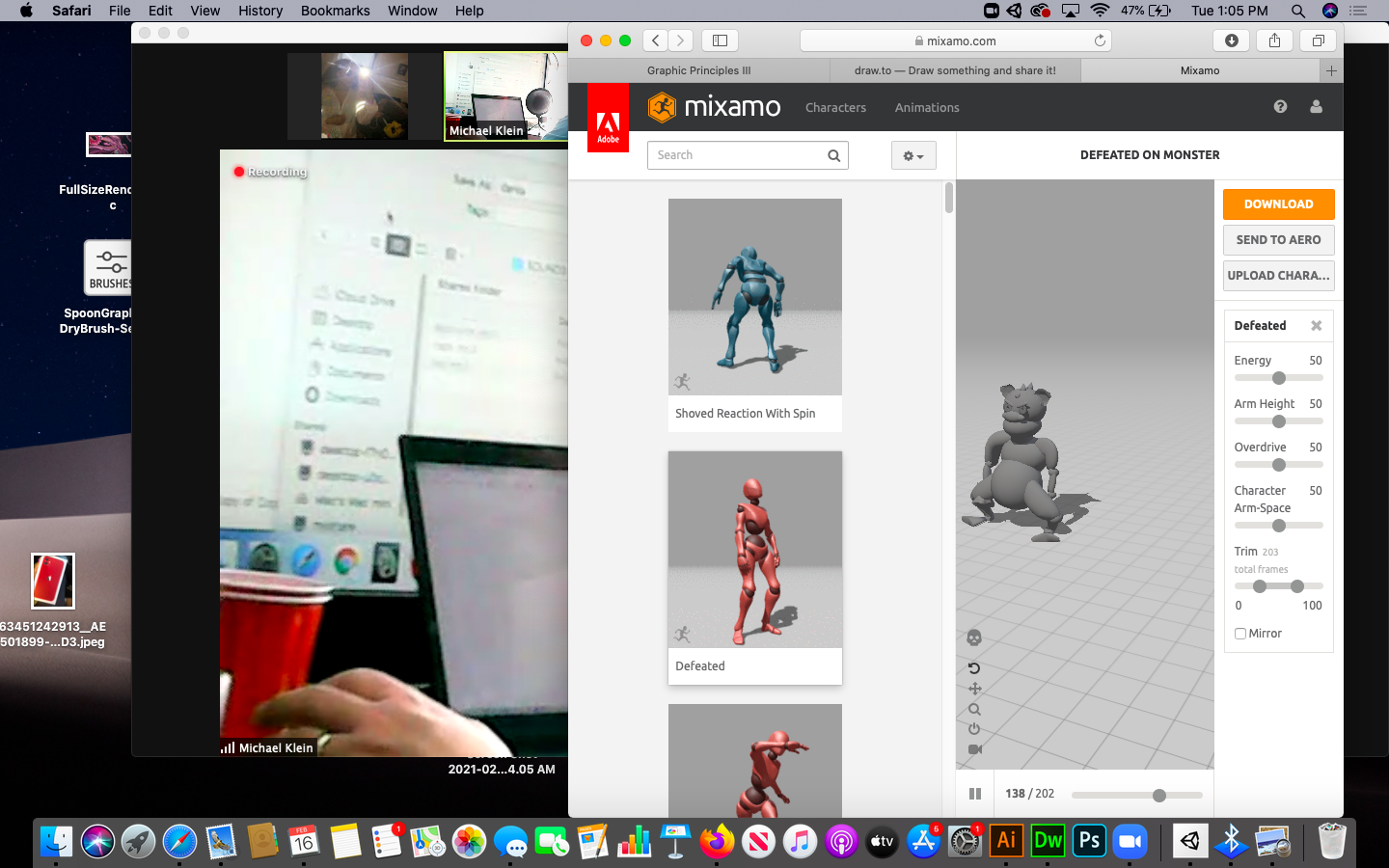Click the orange DOWNLOAD button

[x=1278, y=204]
